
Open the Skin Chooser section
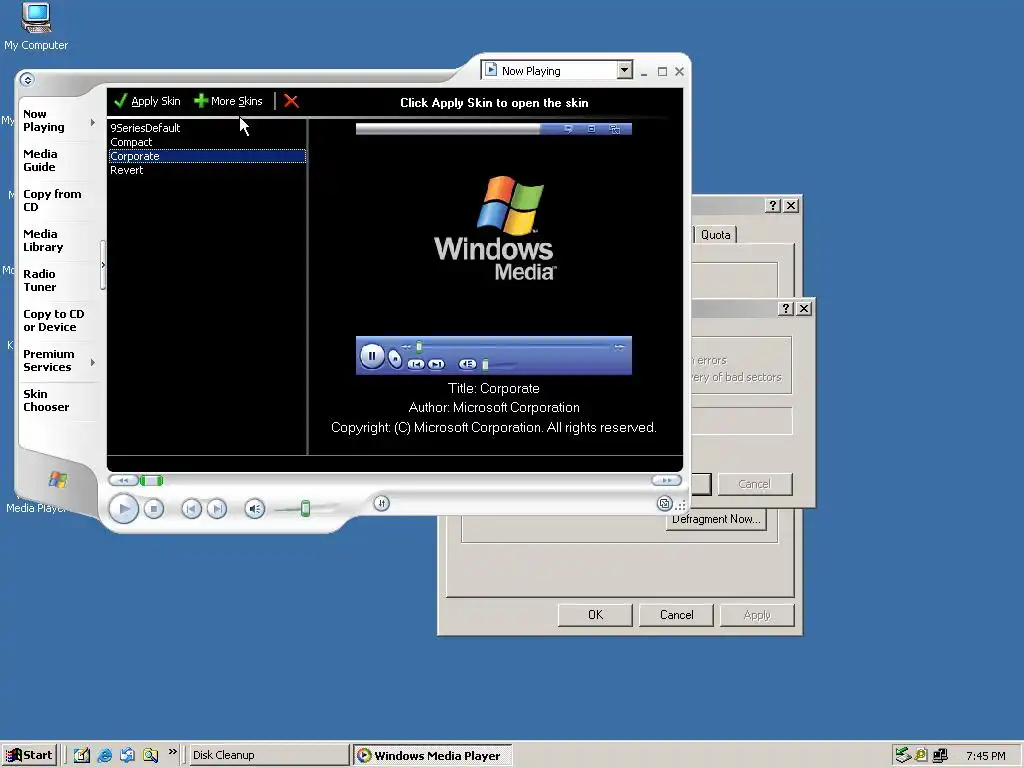(46, 400)
